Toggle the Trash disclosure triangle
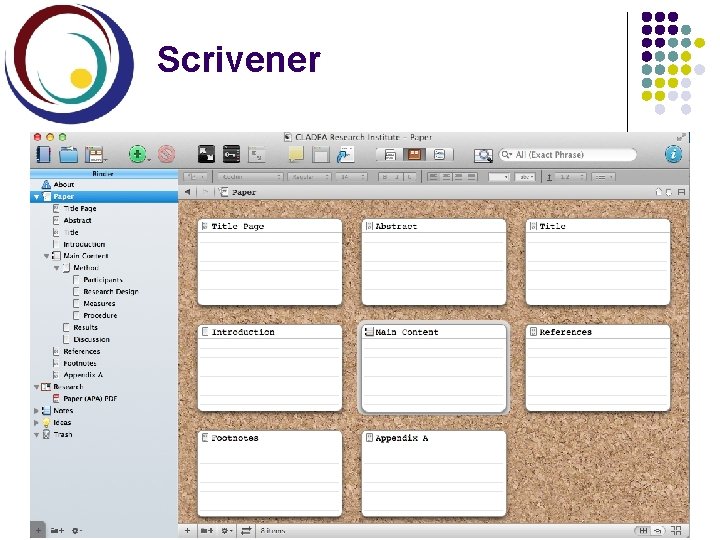Screen dimensions: 720x540 click(x=37, y=435)
